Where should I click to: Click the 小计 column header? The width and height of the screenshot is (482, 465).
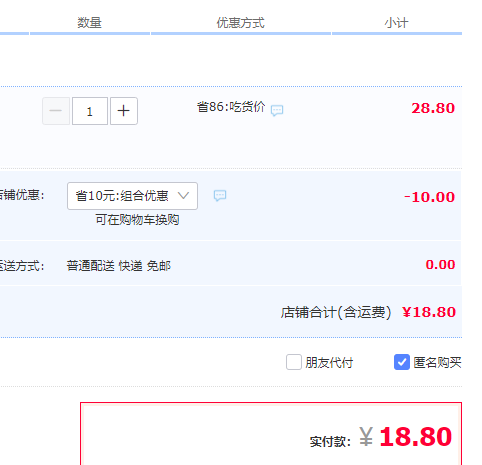(396, 23)
